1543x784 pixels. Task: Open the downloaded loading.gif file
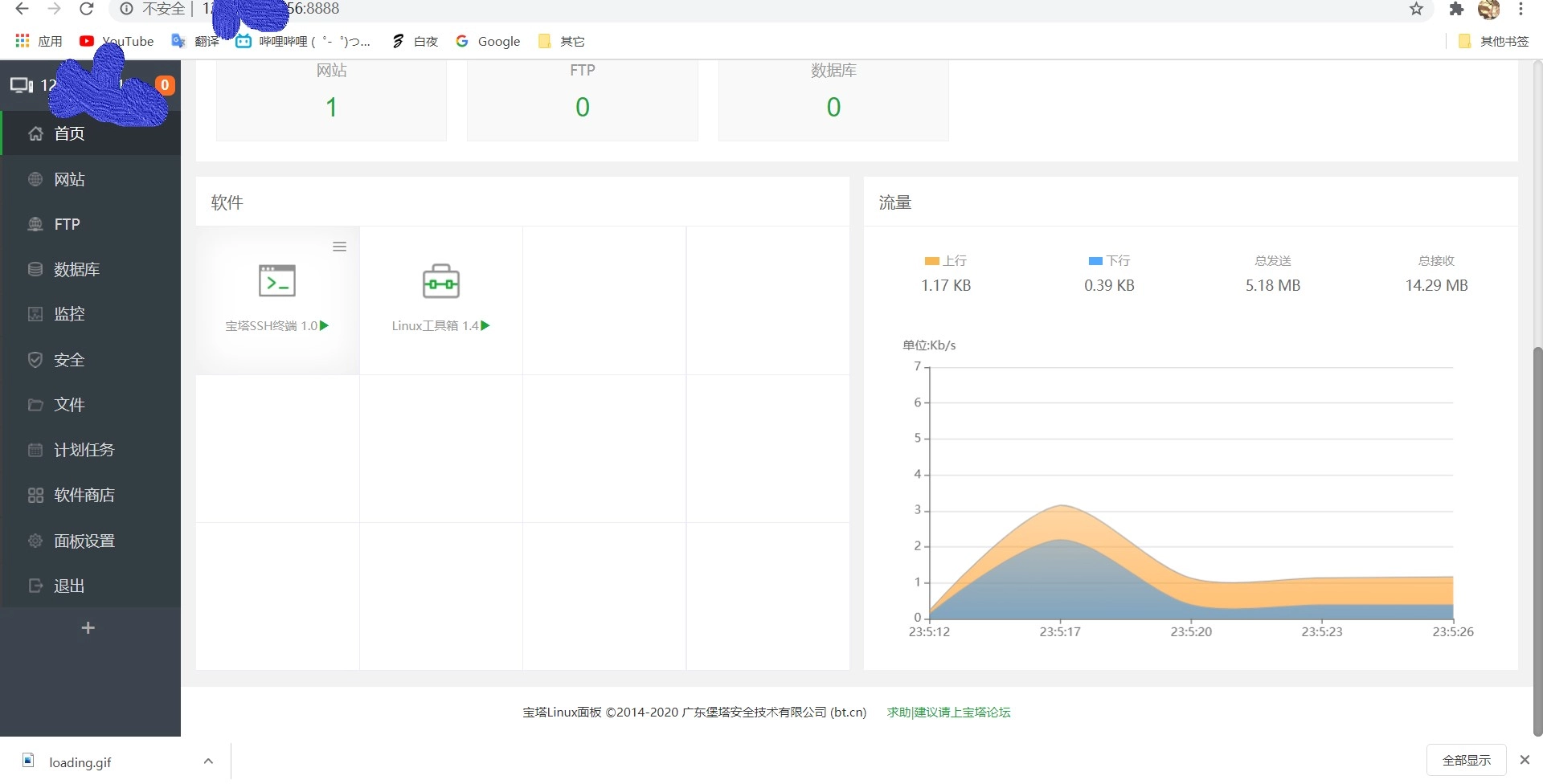[x=80, y=762]
